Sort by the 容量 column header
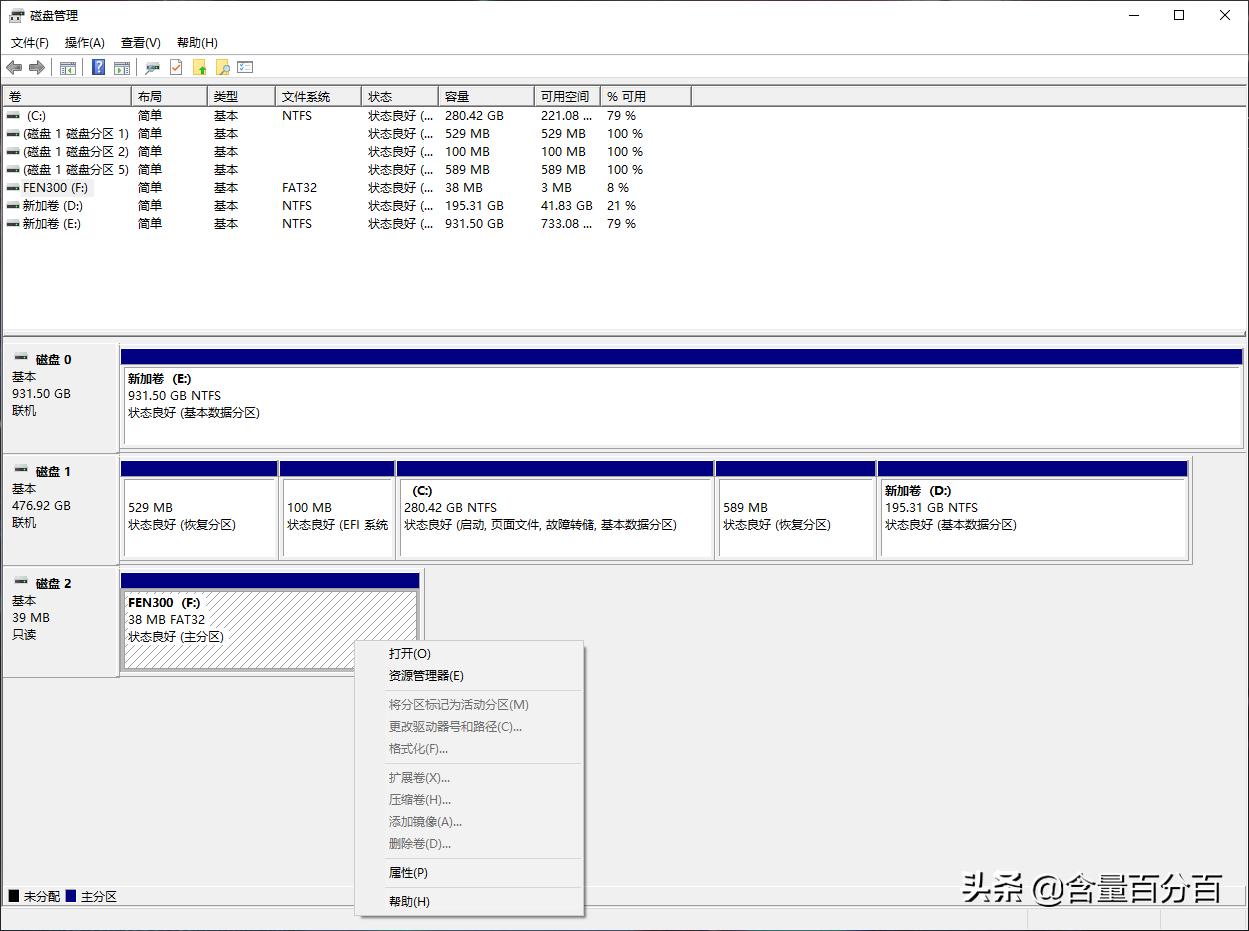1249x931 pixels. tap(486, 97)
